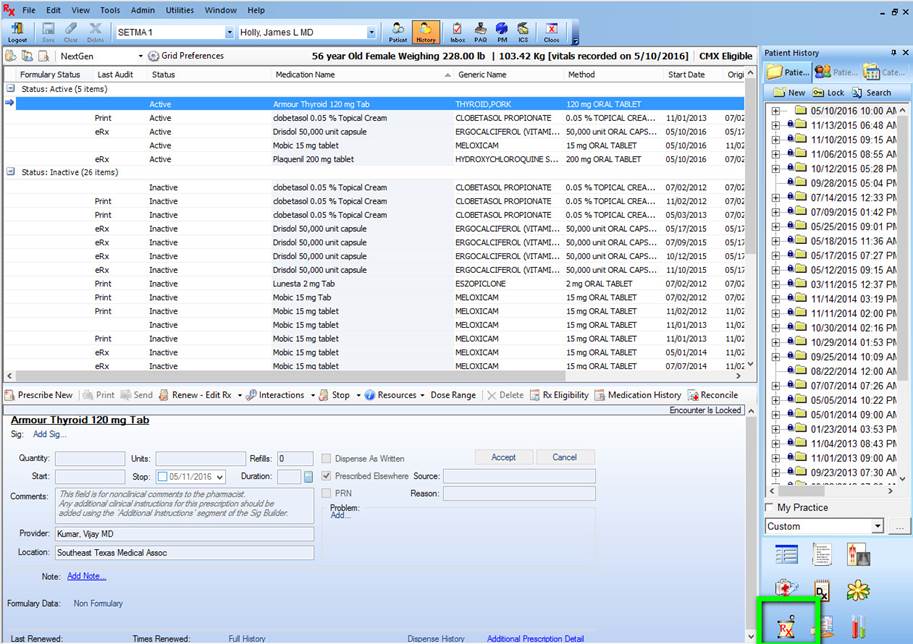
Task: Open the Utilities menu
Action: click(180, 10)
